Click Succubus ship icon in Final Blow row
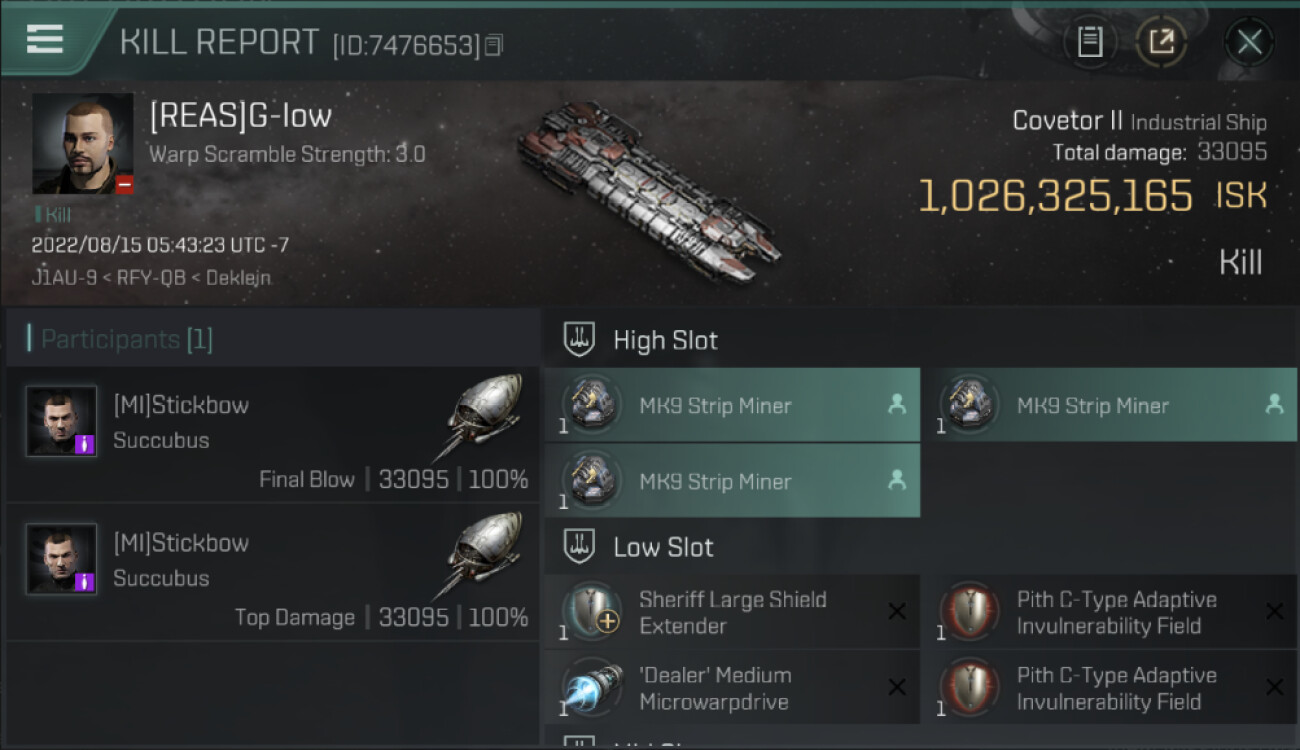 (485, 417)
